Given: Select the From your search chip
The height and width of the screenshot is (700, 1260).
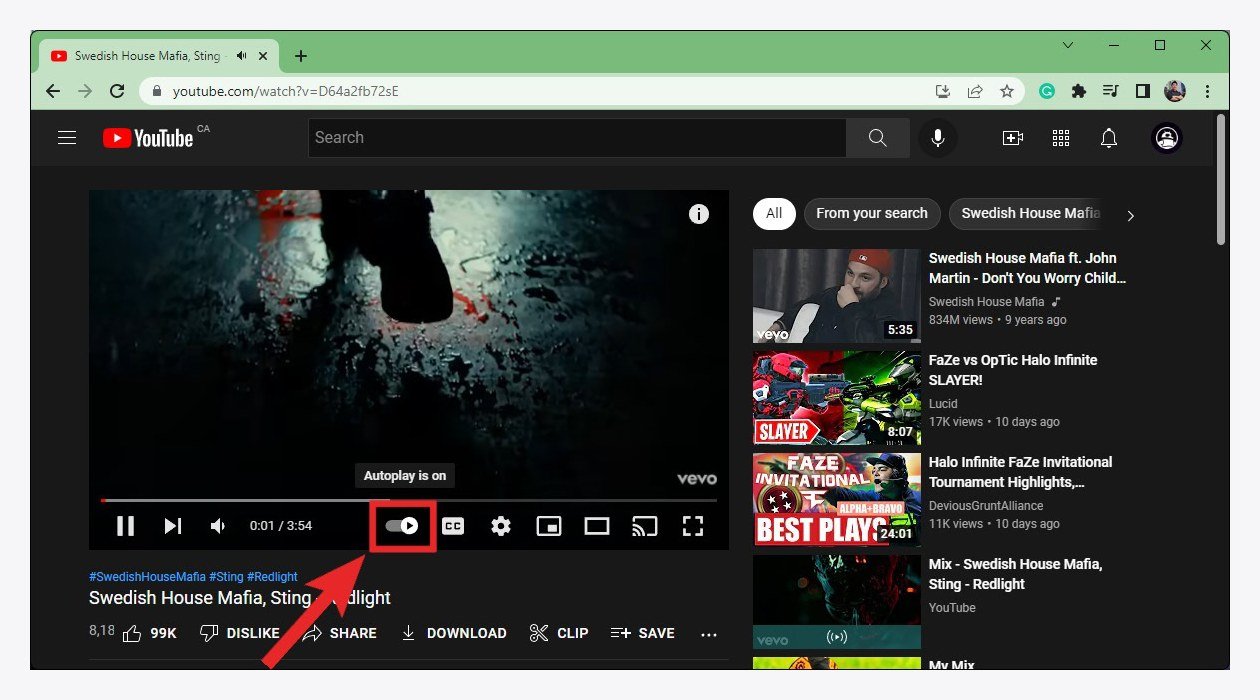Looking at the screenshot, I should [x=872, y=213].
